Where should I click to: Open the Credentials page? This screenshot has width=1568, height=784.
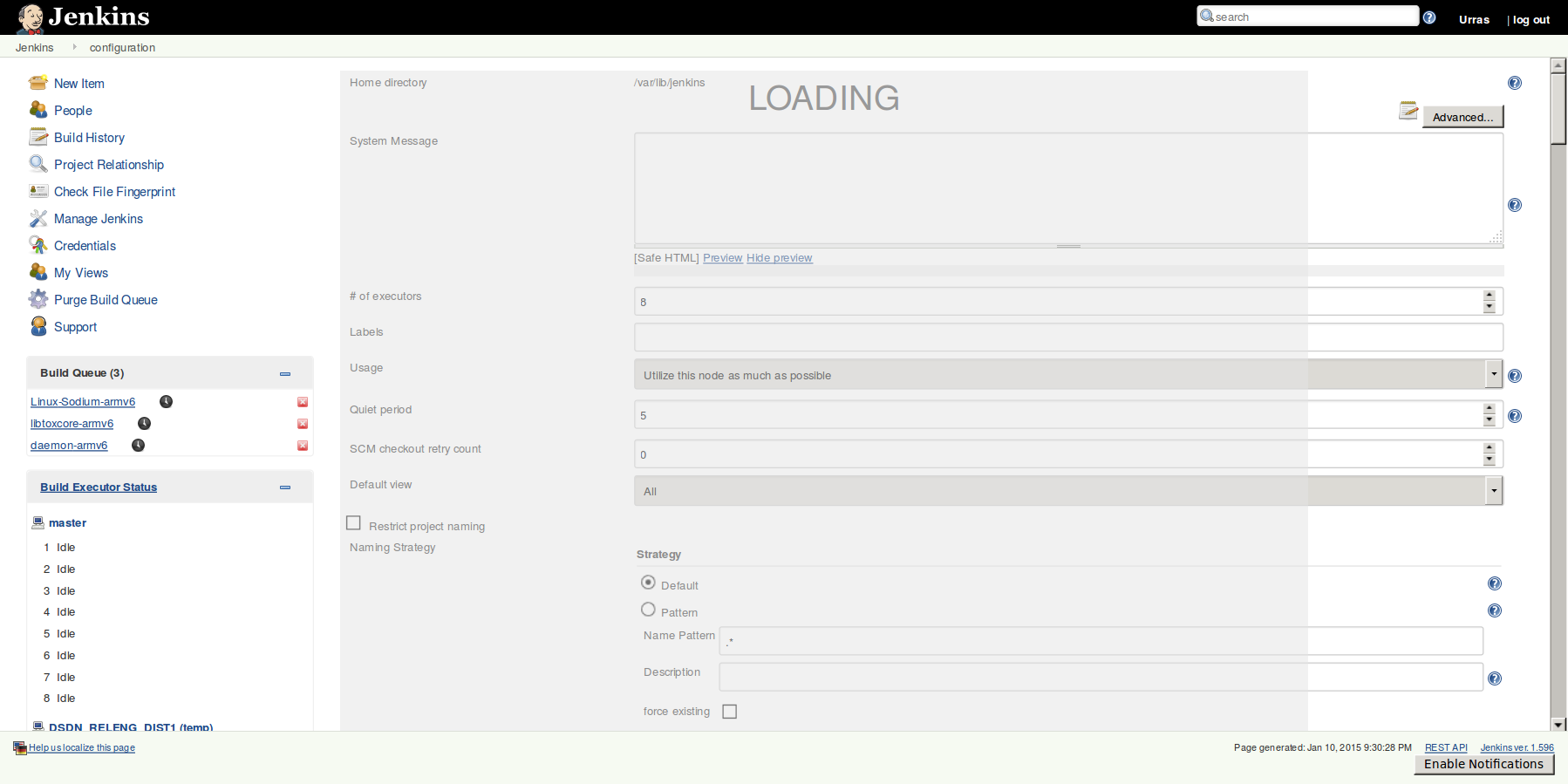point(85,246)
